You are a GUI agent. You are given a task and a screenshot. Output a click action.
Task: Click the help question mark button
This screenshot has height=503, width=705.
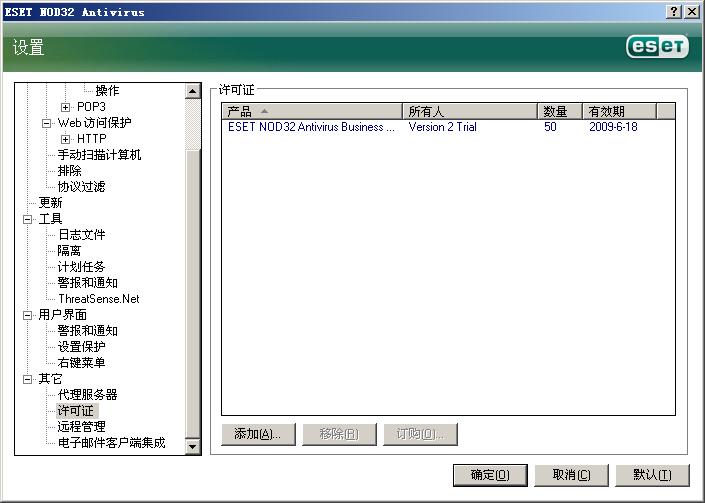click(x=673, y=12)
